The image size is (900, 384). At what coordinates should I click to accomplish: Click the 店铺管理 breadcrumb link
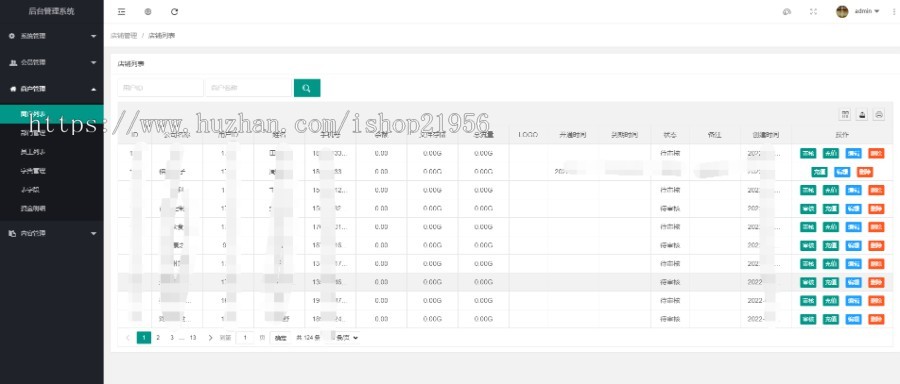point(123,36)
